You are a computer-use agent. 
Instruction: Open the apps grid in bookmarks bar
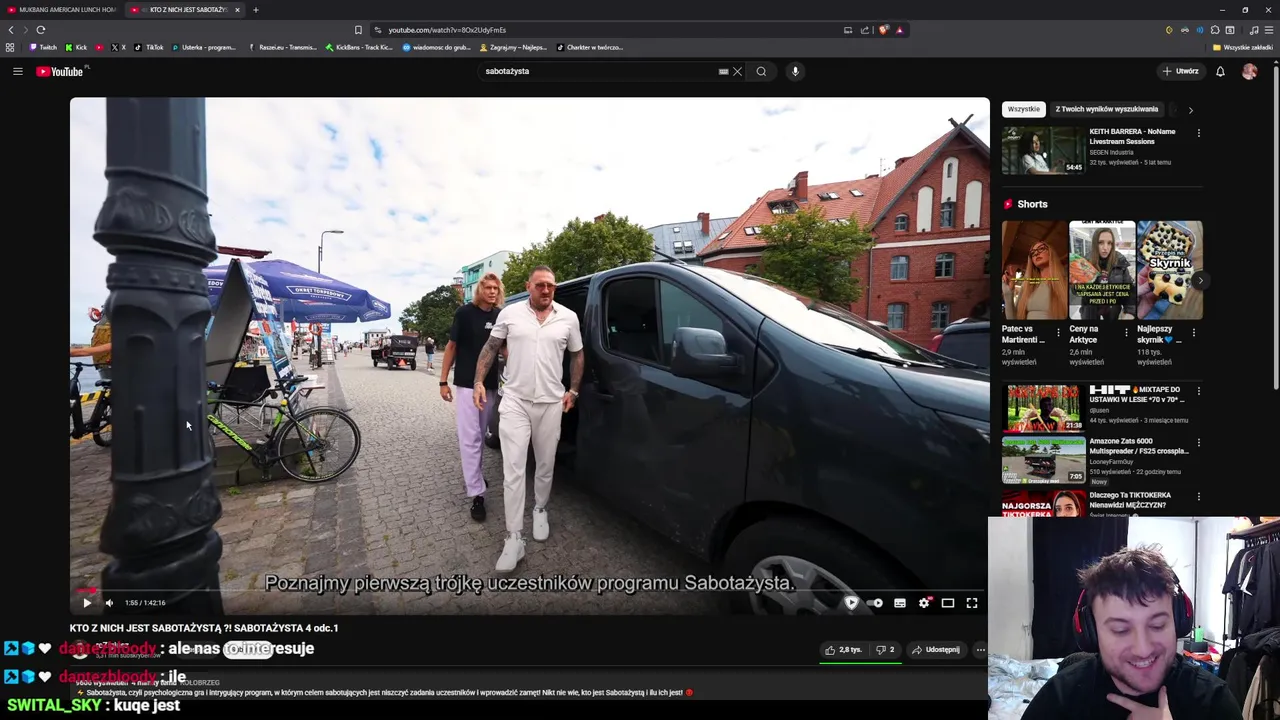pos(10,47)
